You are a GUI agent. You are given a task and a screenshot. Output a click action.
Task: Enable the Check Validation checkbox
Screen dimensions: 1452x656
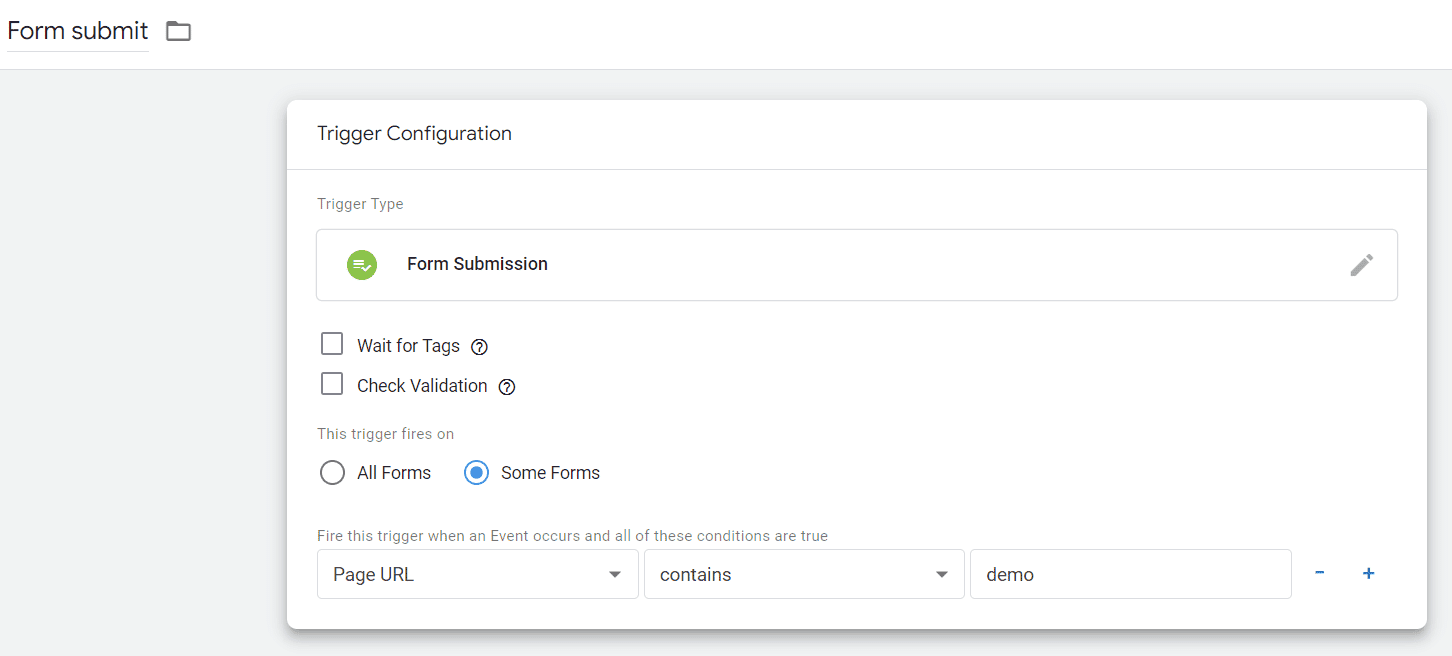332,384
